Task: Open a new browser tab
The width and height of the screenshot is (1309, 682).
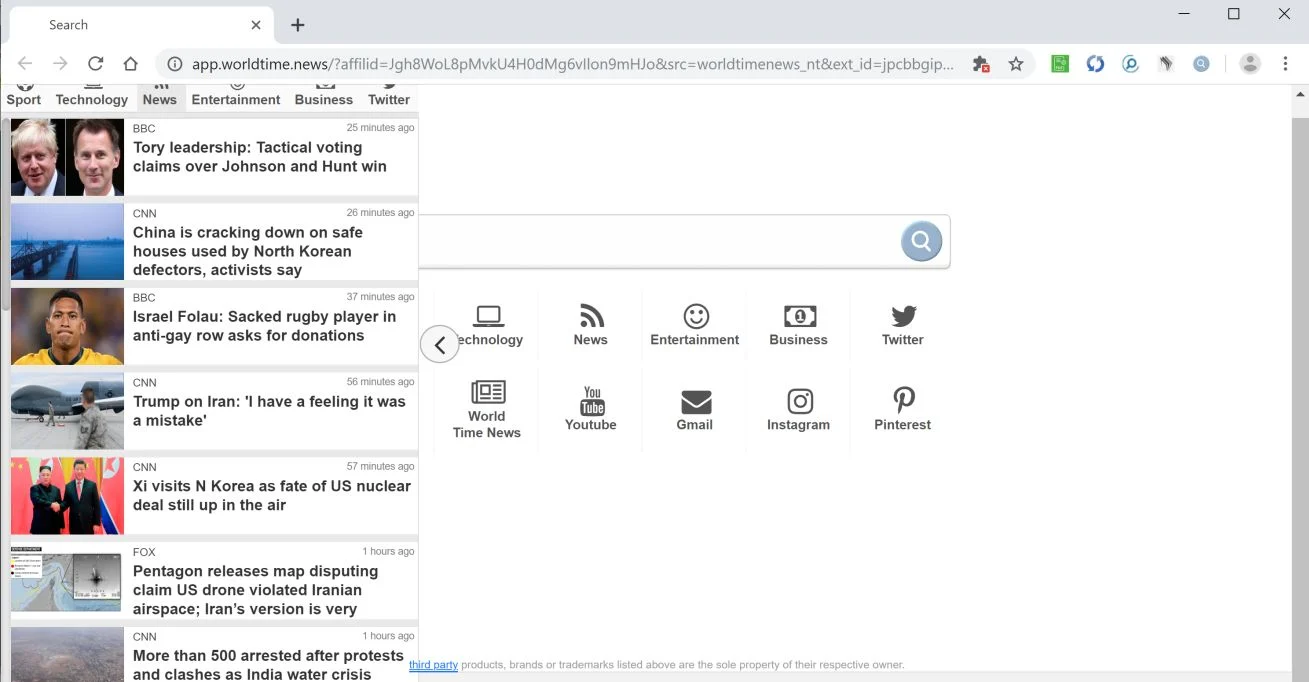Action: click(x=297, y=25)
